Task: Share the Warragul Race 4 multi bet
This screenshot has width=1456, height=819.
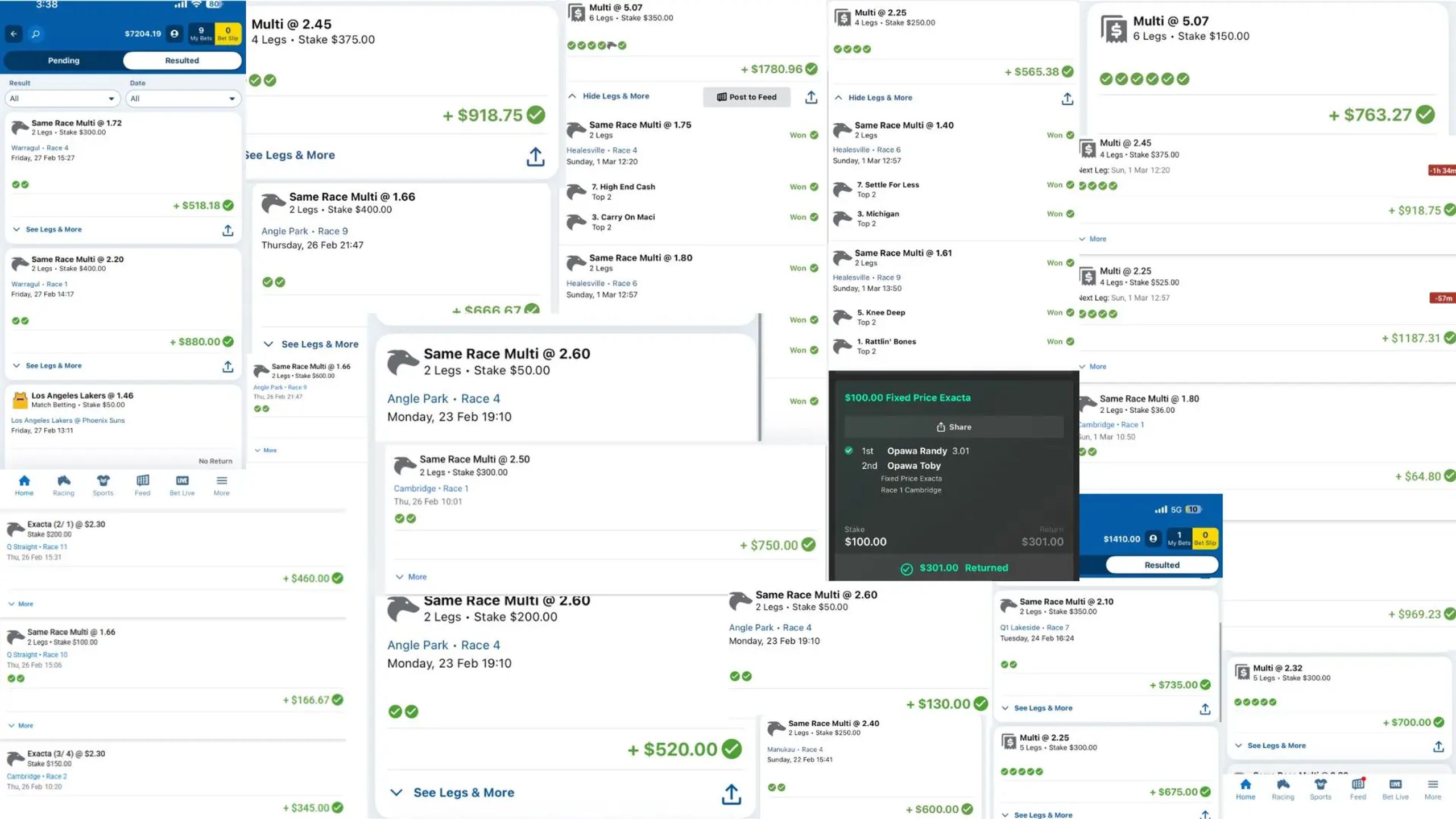Action: pyautogui.click(x=227, y=230)
